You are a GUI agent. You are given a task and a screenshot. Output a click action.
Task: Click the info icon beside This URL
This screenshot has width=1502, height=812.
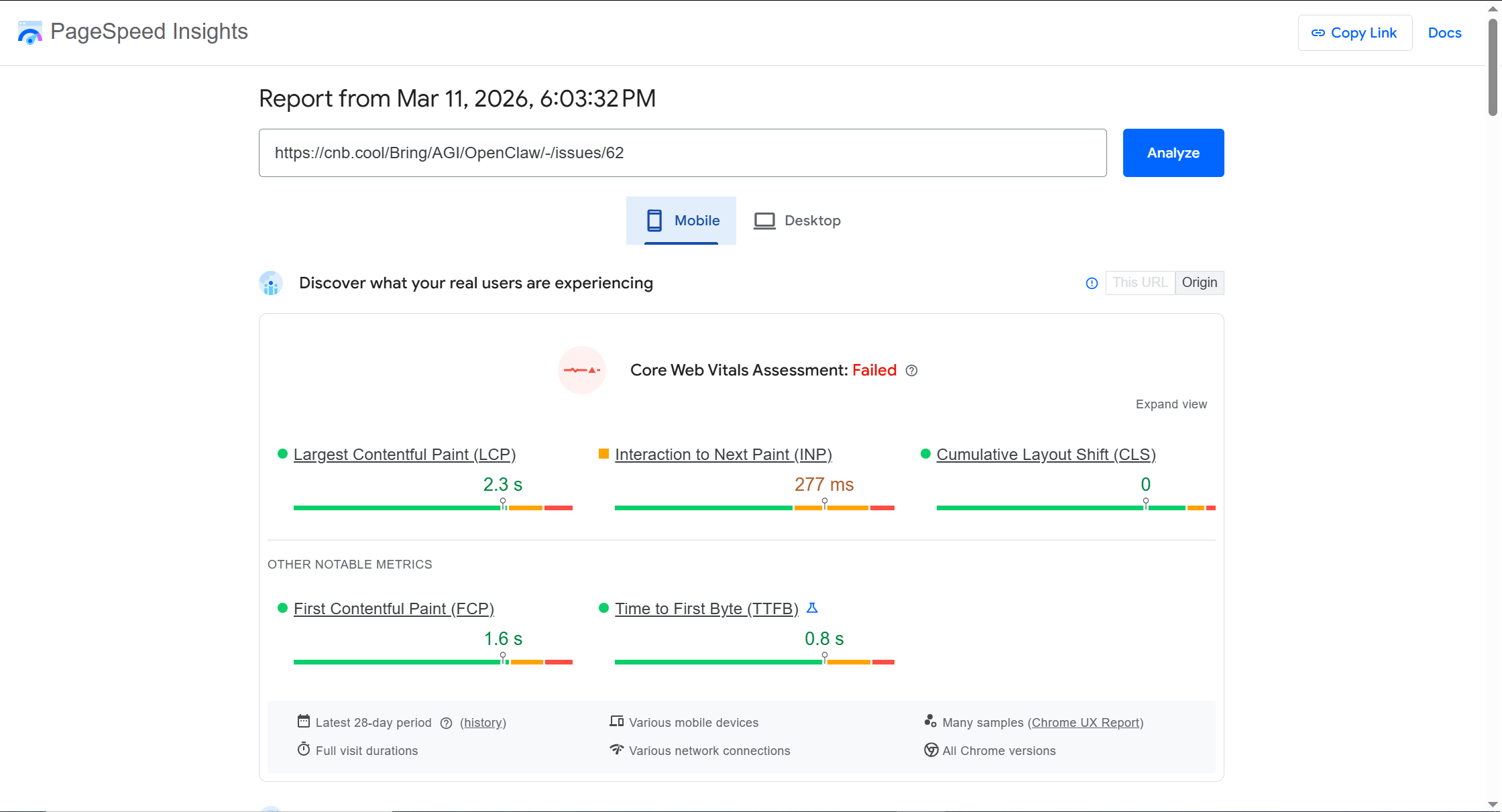pyautogui.click(x=1092, y=283)
